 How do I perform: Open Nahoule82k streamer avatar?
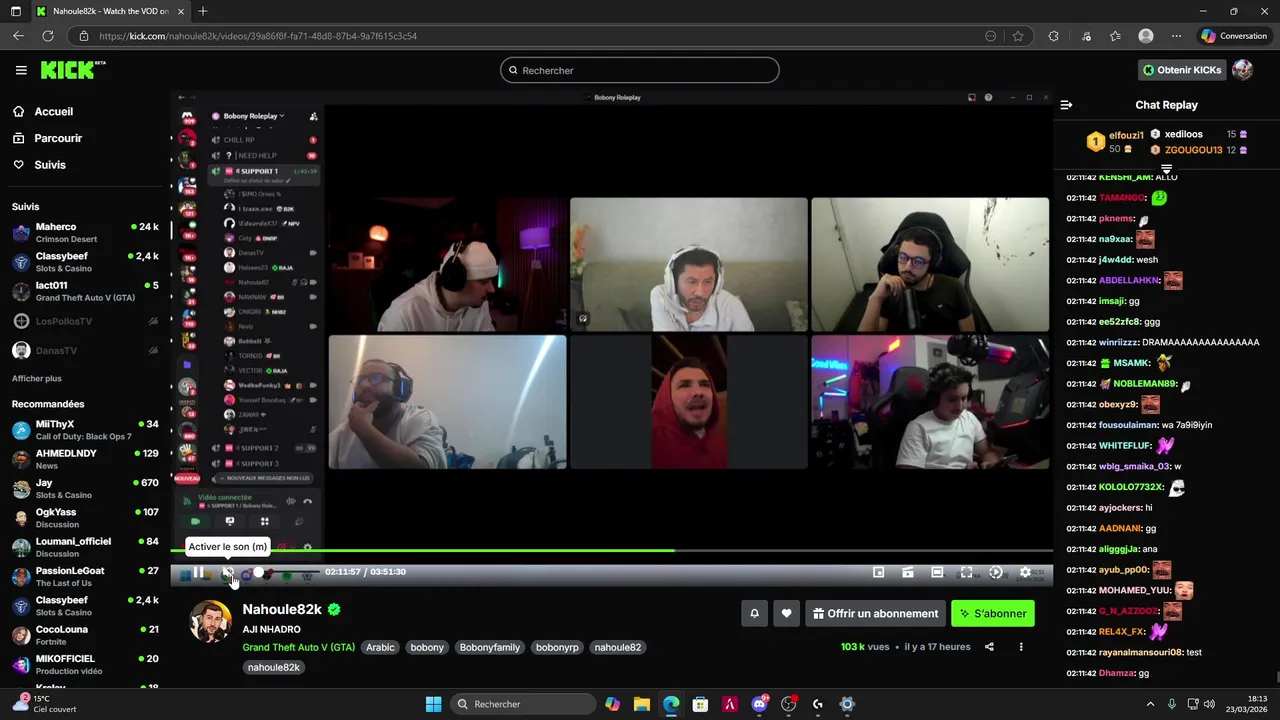(210, 622)
